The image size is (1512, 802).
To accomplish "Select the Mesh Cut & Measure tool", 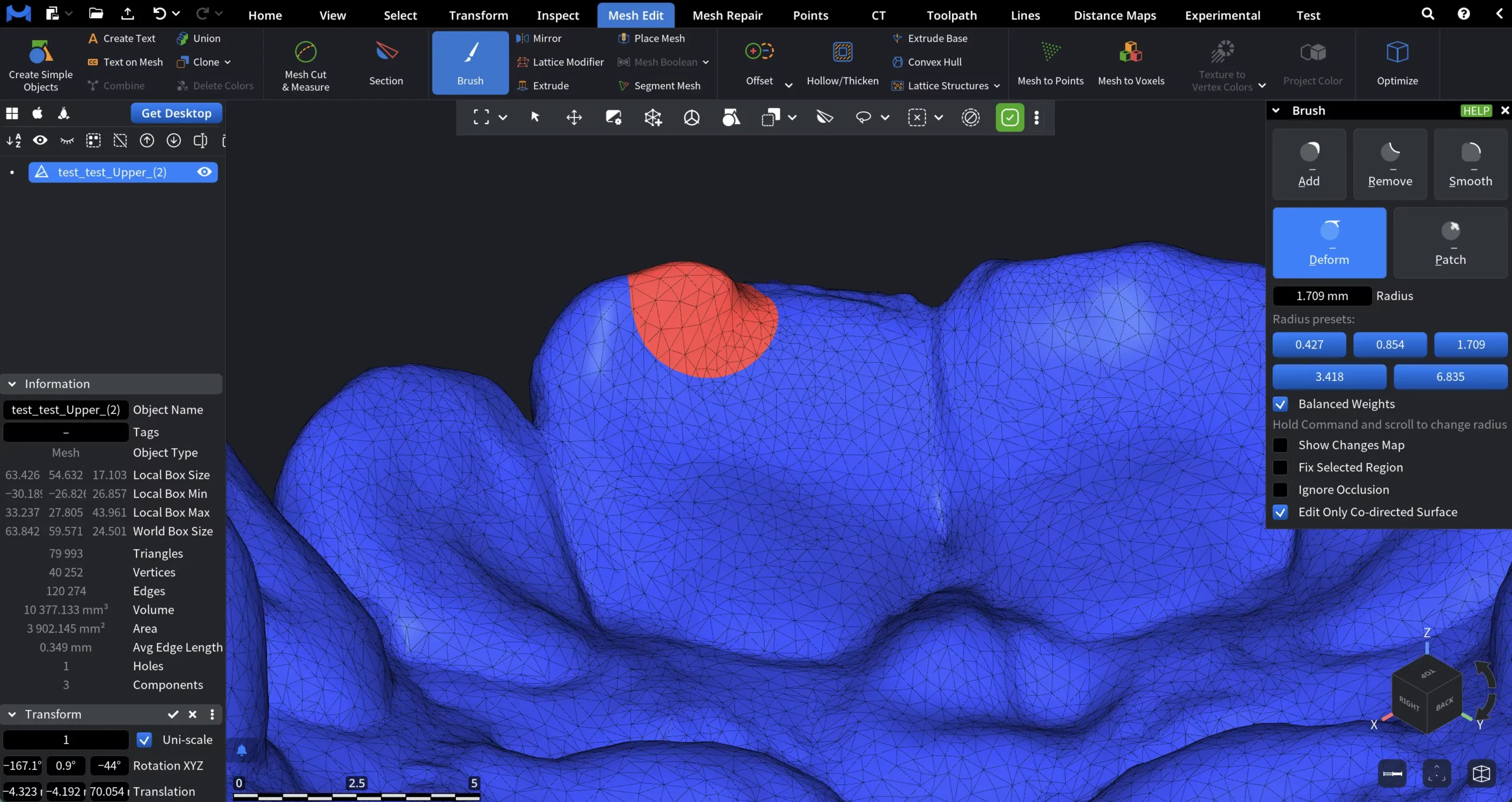I will point(305,65).
